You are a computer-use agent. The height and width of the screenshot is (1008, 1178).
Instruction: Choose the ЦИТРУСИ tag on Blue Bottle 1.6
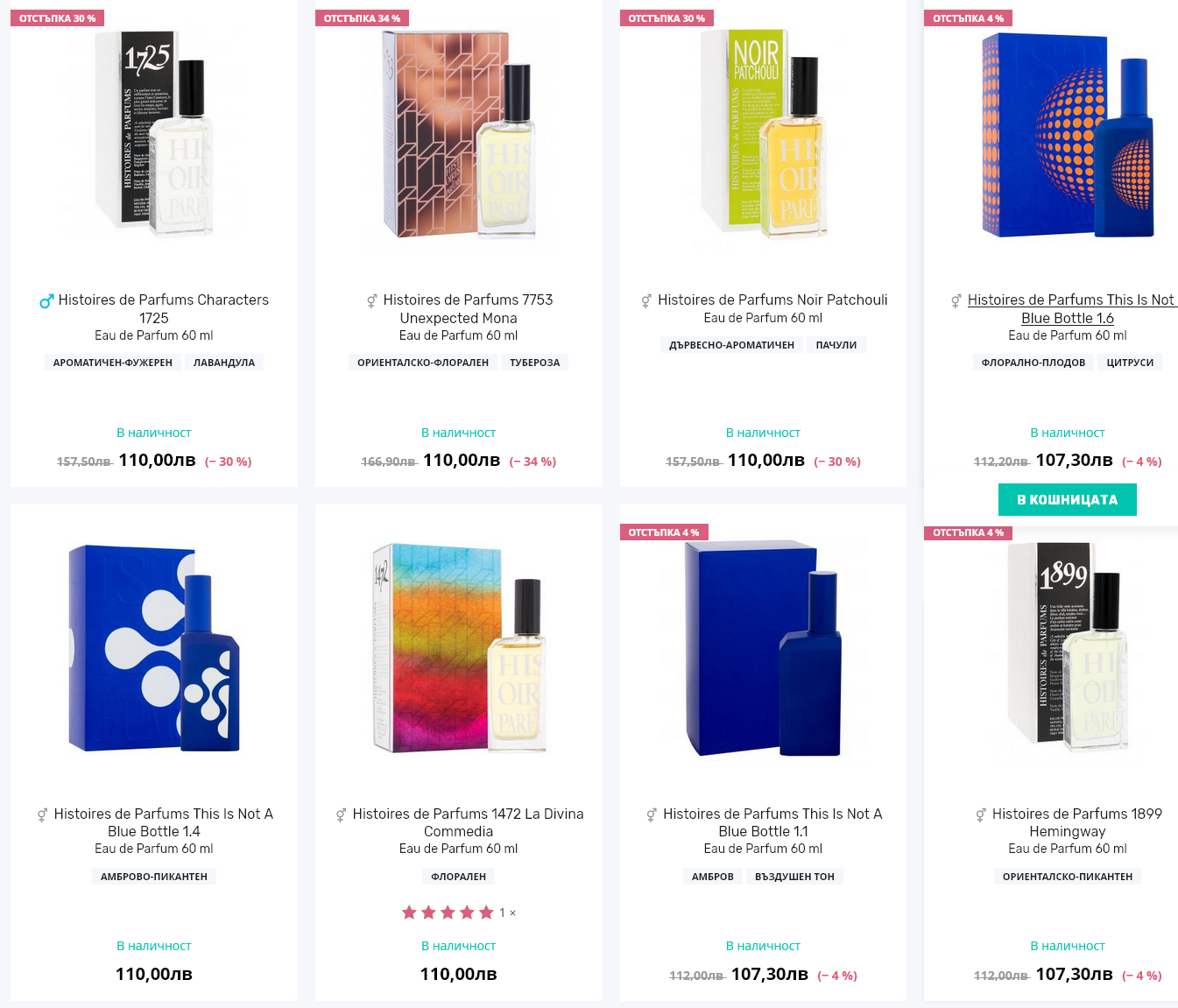tap(1130, 363)
